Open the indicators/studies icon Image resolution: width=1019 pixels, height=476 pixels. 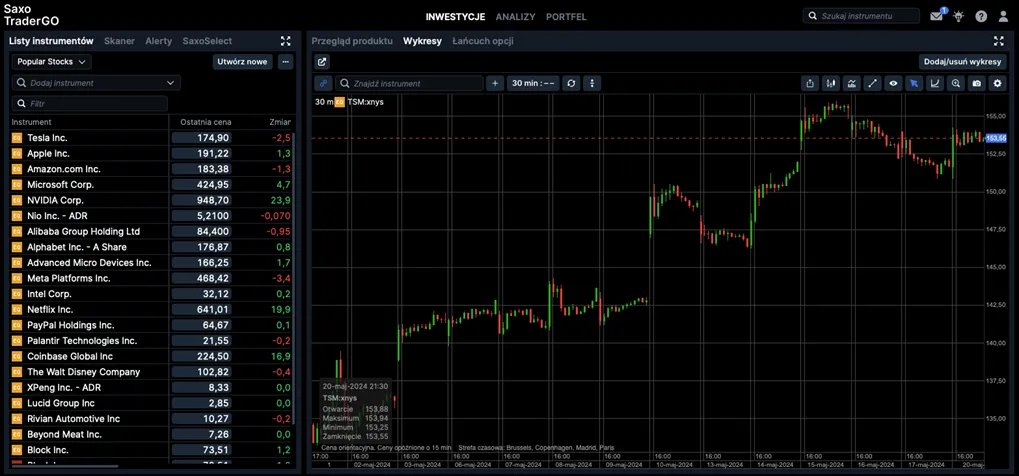pos(851,83)
